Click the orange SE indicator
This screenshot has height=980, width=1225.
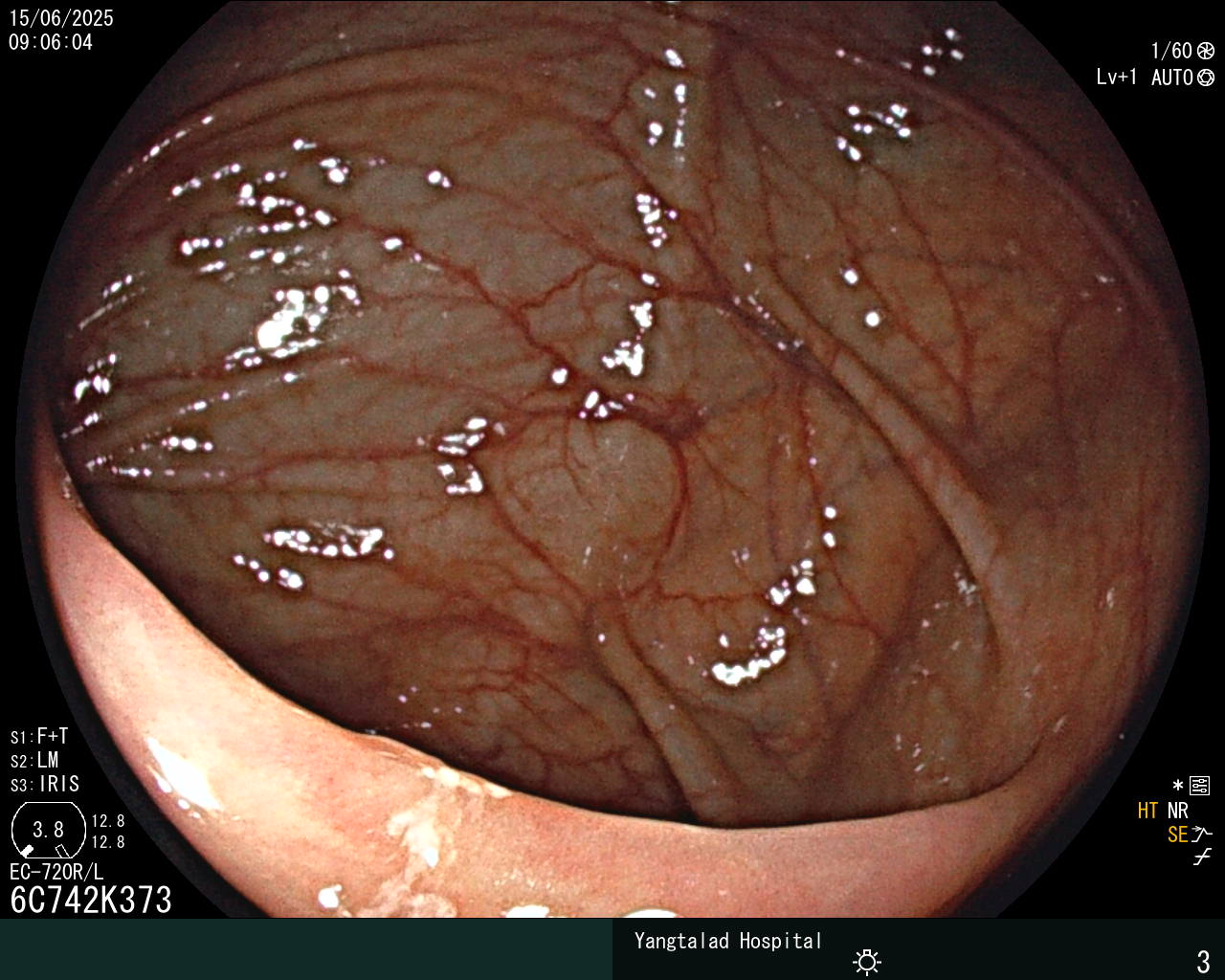(1177, 835)
